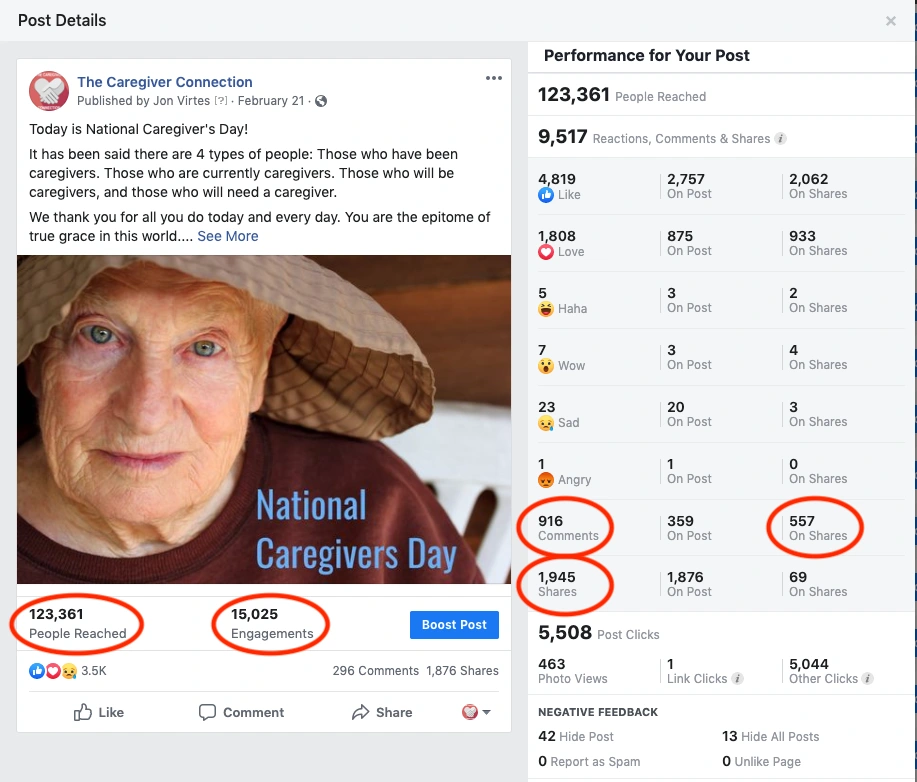The image size is (917, 782).
Task: Click the Share arrow button
Action: pos(381,712)
